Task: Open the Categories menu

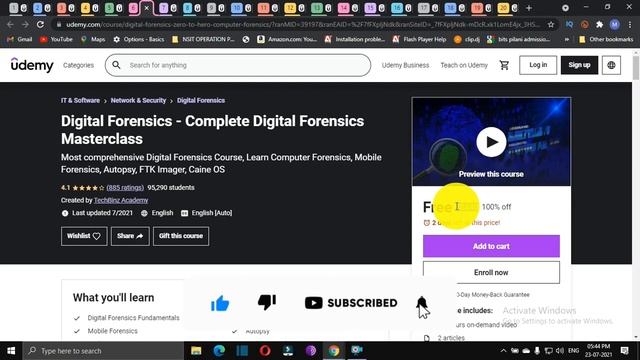Action: (78, 65)
